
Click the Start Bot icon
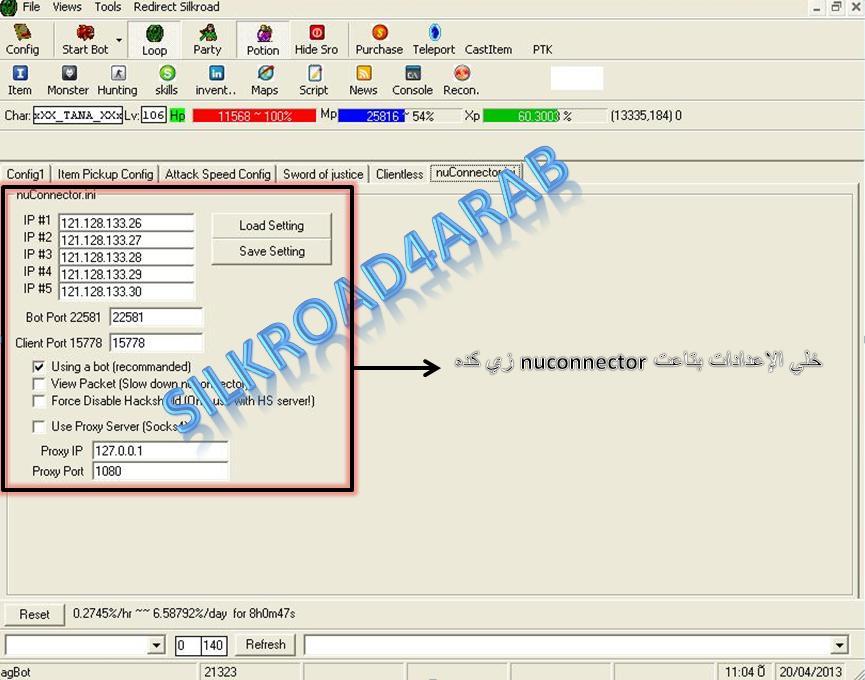coord(85,39)
